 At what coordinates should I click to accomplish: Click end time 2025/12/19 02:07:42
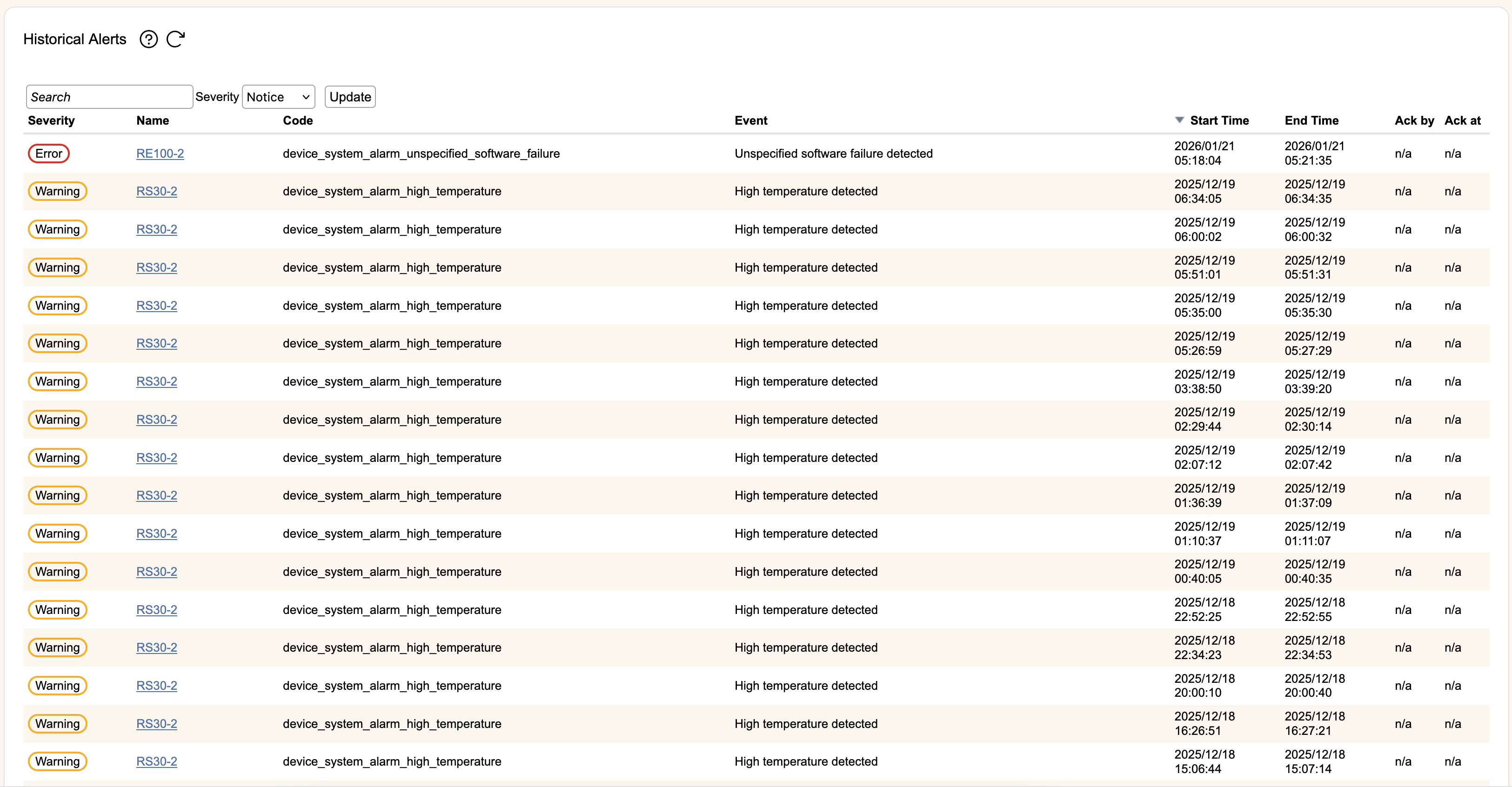coord(1314,457)
